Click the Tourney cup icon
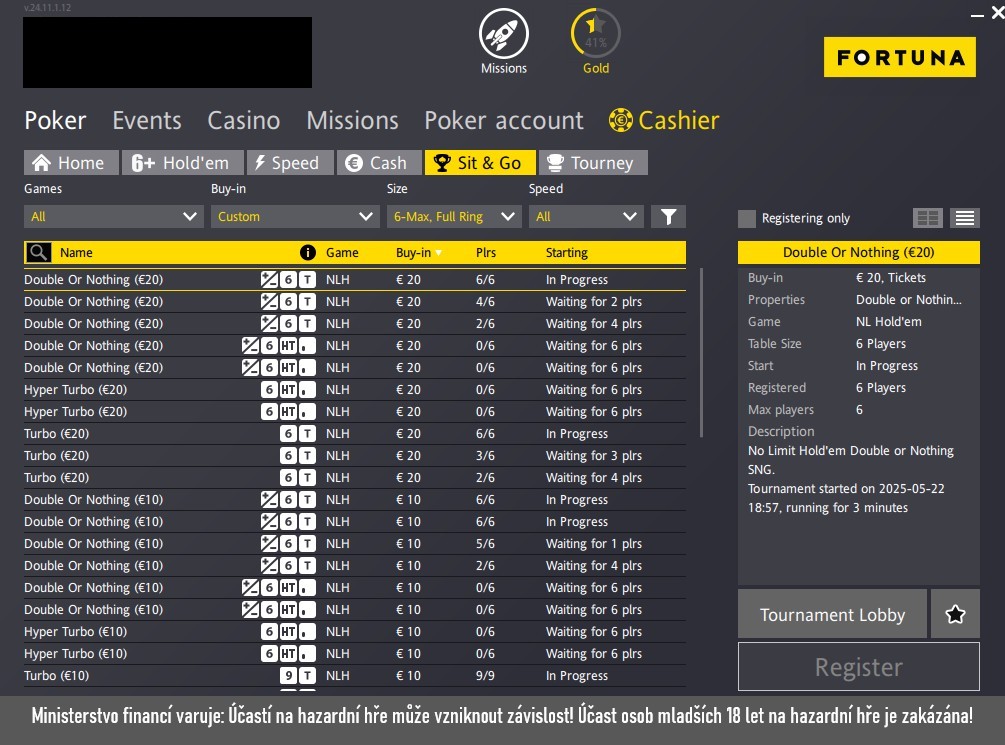The width and height of the screenshot is (1005, 745). pos(555,163)
